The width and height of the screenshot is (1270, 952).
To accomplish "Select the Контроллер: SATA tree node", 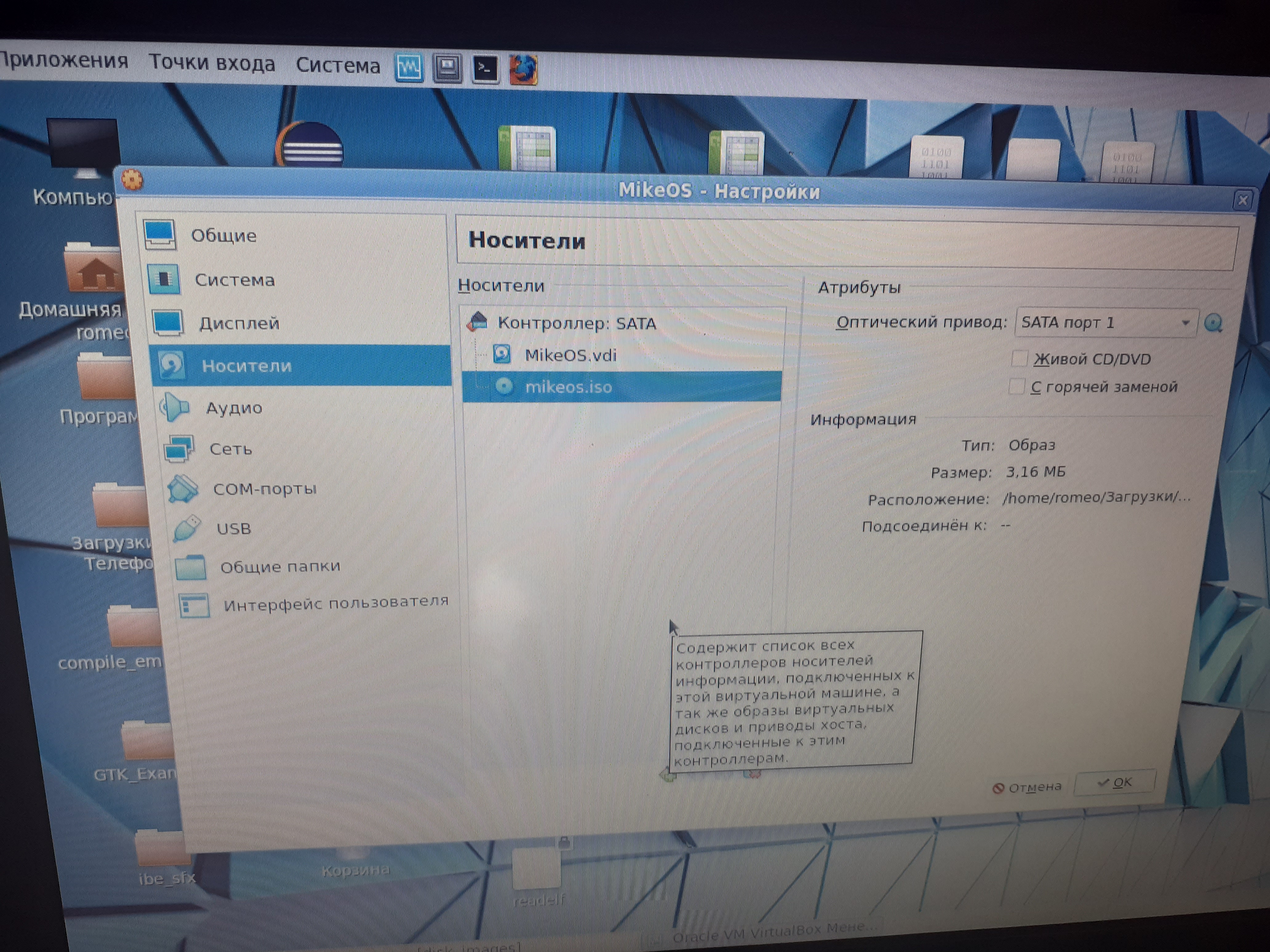I will [577, 323].
